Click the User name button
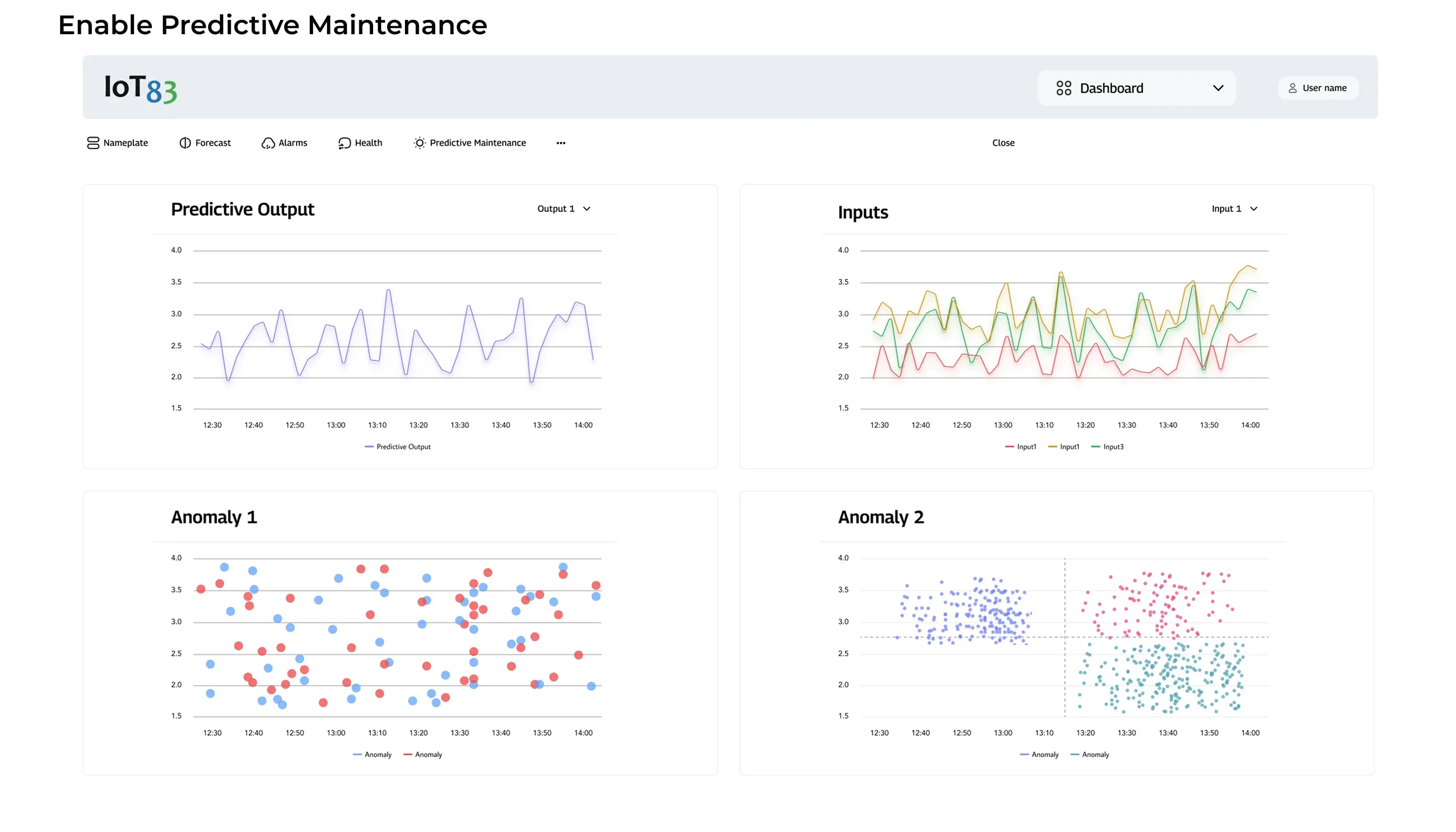Image resolution: width=1456 pixels, height=832 pixels. coord(1318,88)
